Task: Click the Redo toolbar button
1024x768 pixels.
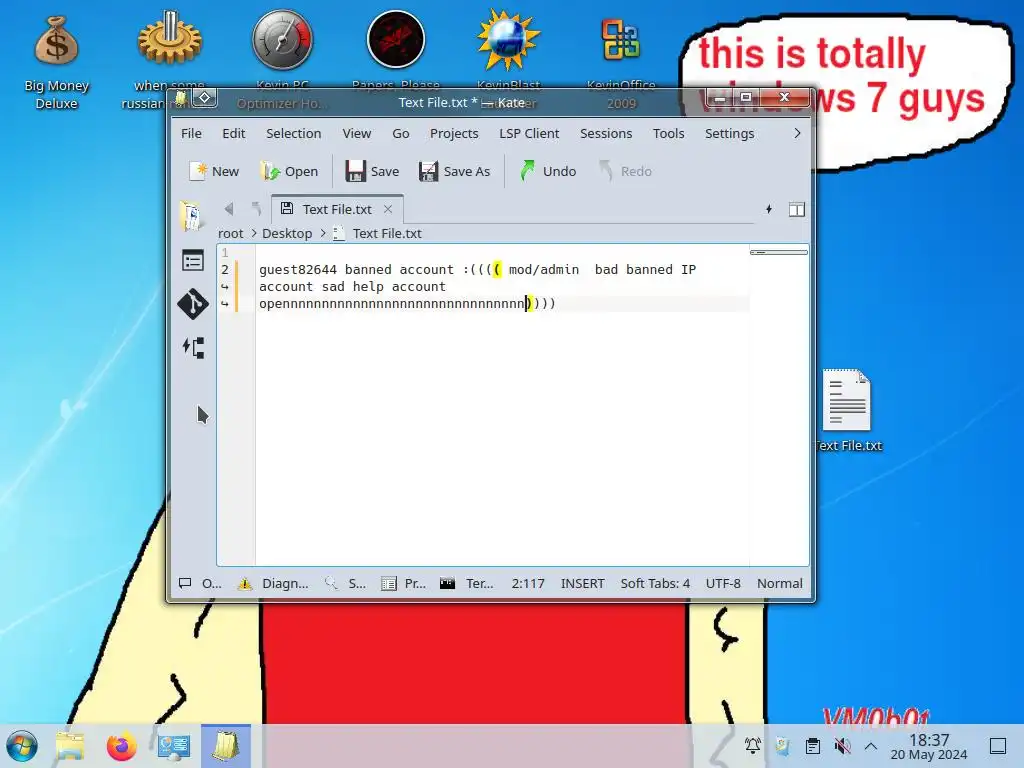Action: coord(625,171)
